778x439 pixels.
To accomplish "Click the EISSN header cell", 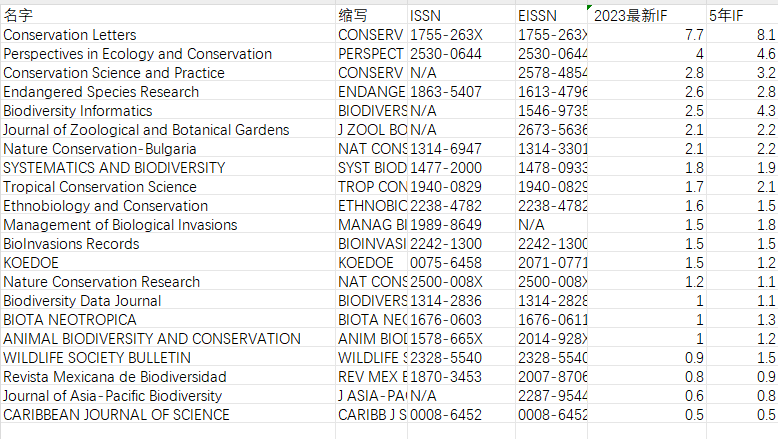I will pos(551,15).
